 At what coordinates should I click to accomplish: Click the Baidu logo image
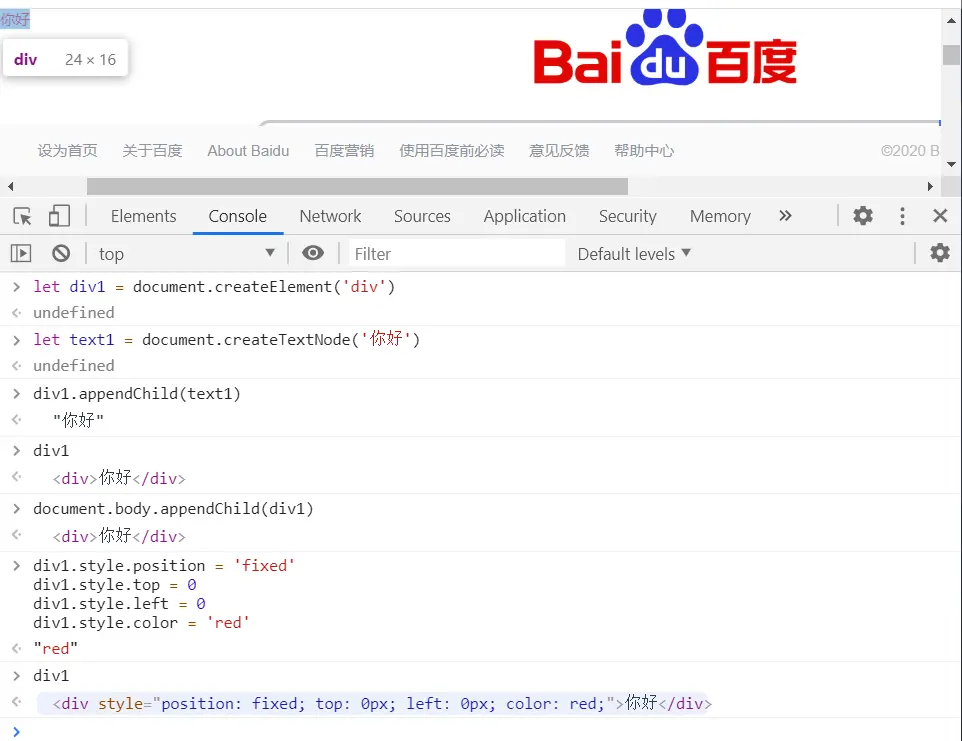[665, 47]
